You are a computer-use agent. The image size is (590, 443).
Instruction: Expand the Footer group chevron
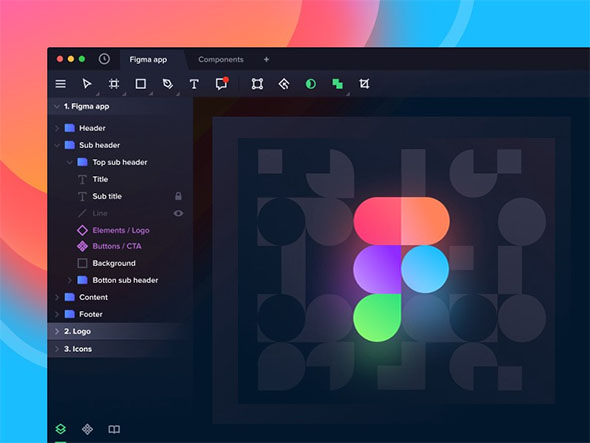pos(57,314)
